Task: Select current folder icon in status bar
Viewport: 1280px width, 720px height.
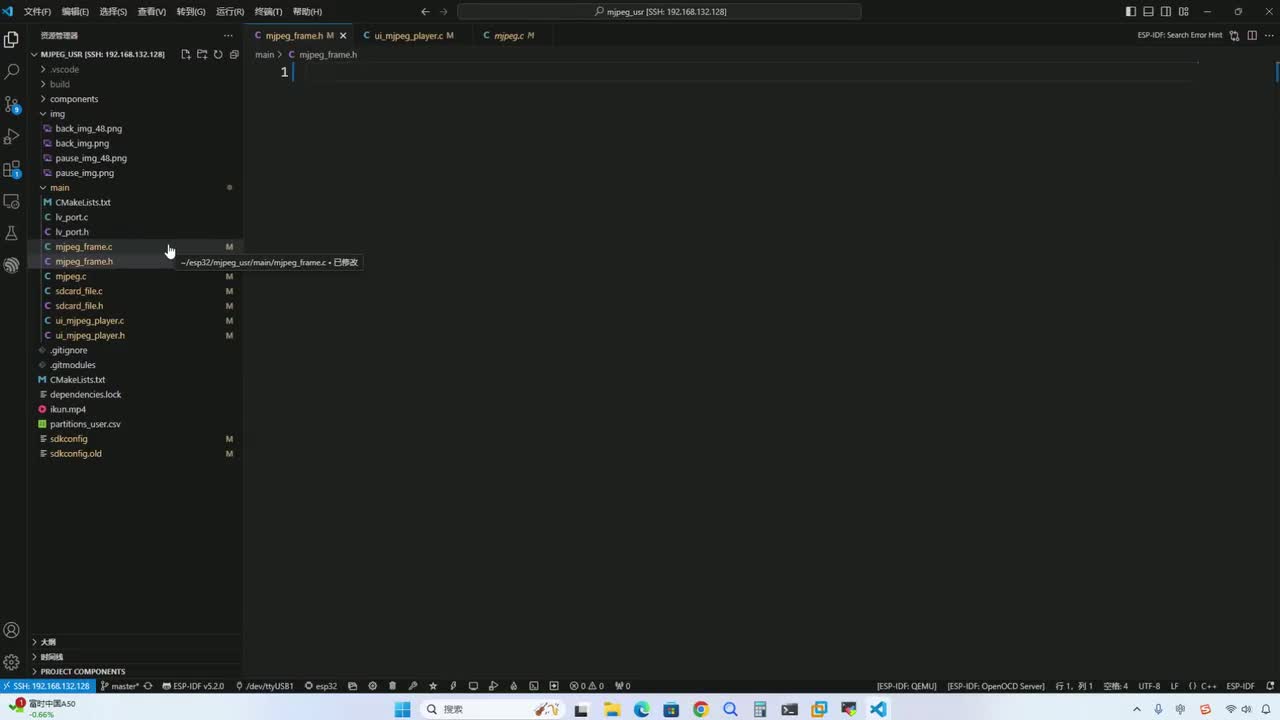Action: coord(353,686)
